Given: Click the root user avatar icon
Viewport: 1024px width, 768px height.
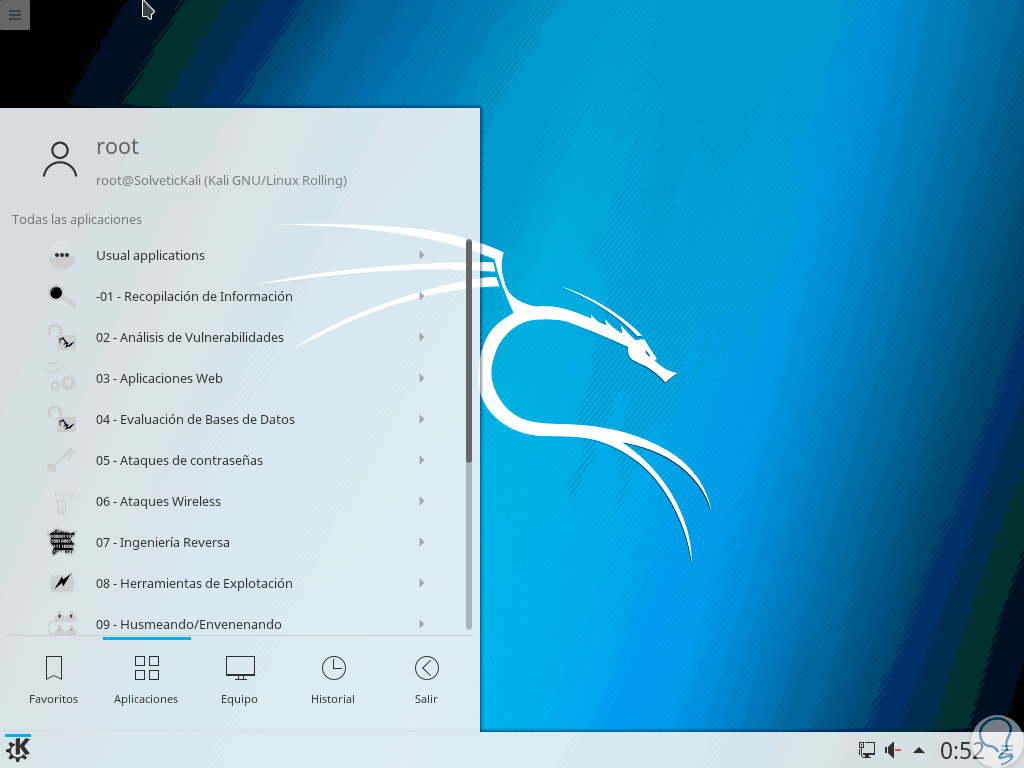Looking at the screenshot, I should click(60, 160).
